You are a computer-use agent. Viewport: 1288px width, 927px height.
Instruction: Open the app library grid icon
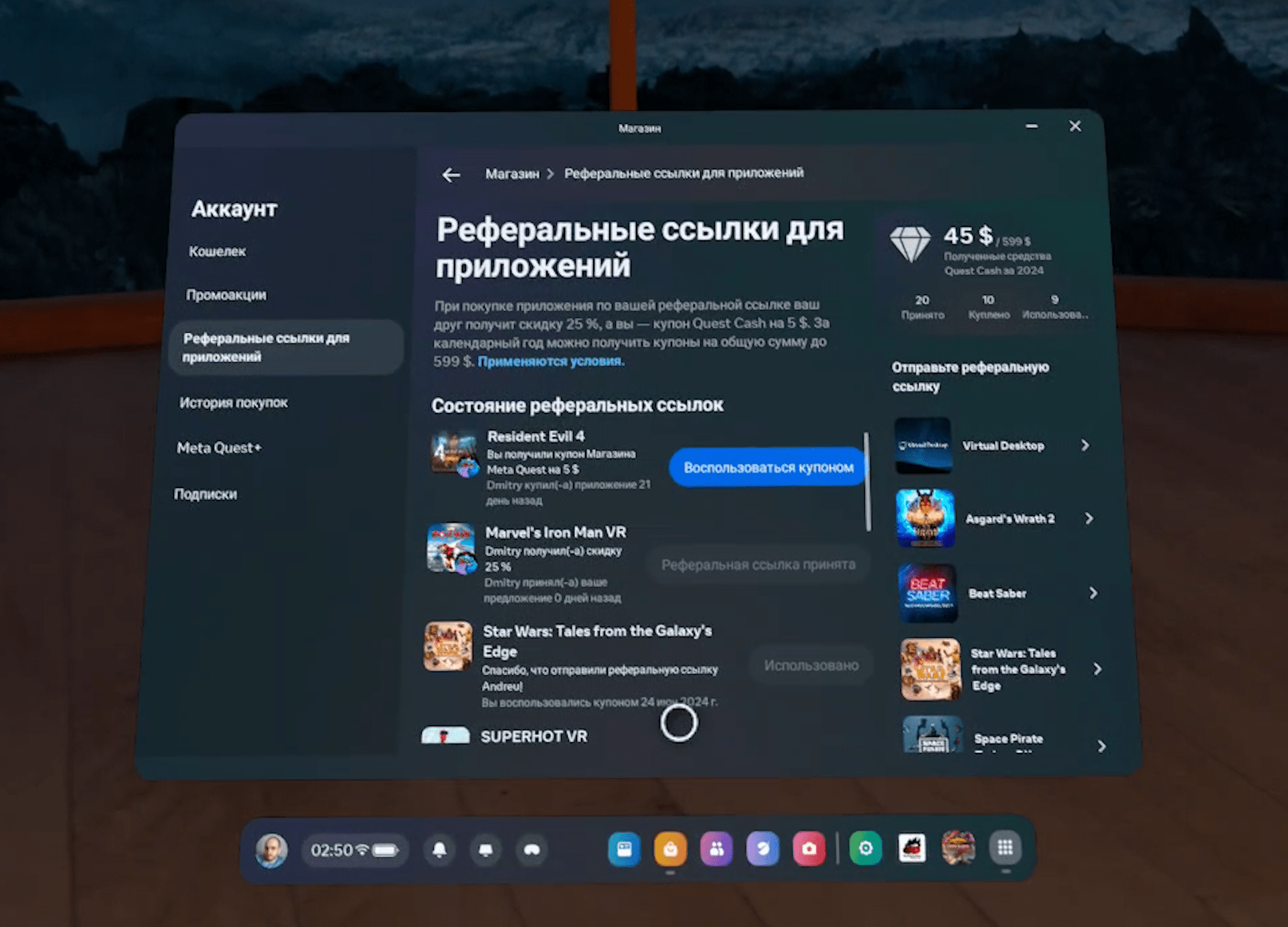pyautogui.click(x=1005, y=848)
